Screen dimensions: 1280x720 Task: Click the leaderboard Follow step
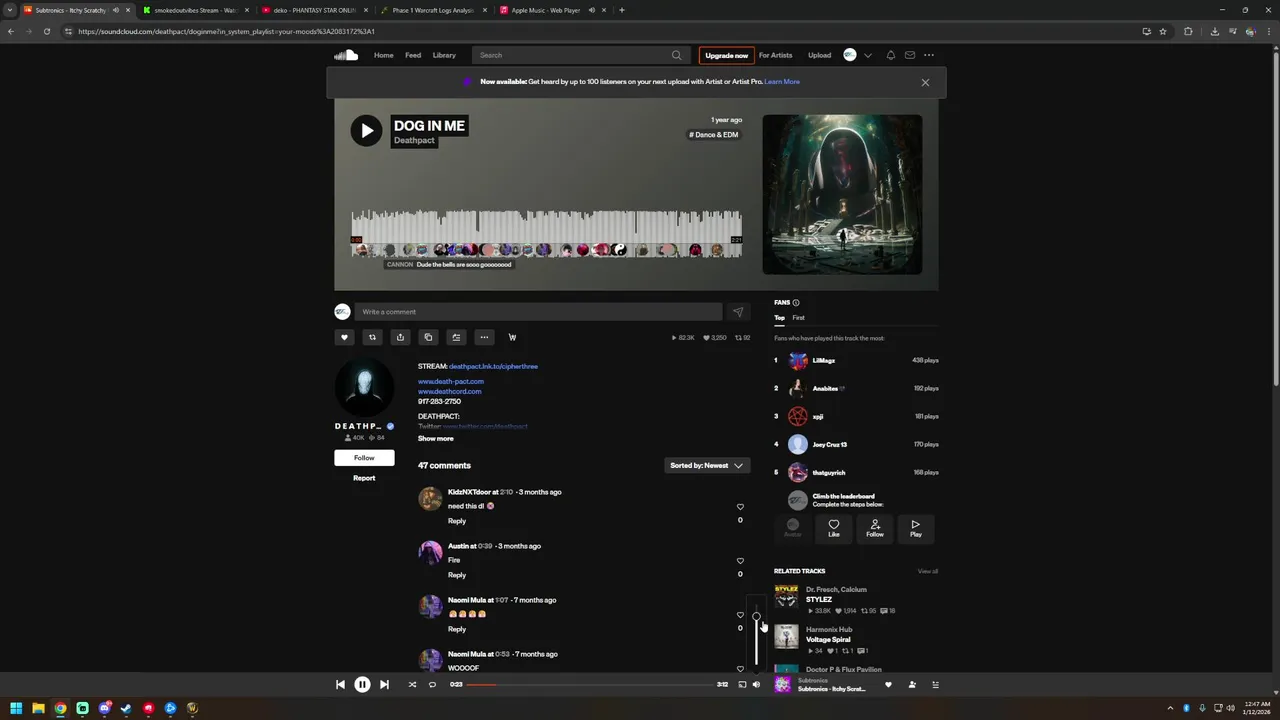click(875, 528)
